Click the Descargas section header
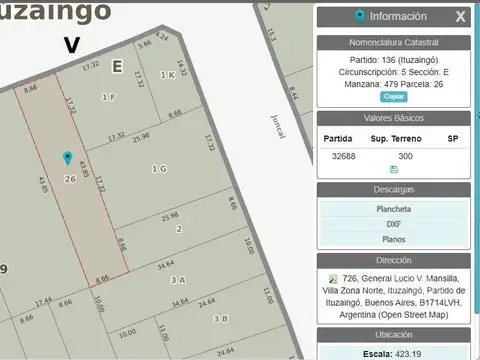The width and height of the screenshot is (480, 360). point(394,190)
